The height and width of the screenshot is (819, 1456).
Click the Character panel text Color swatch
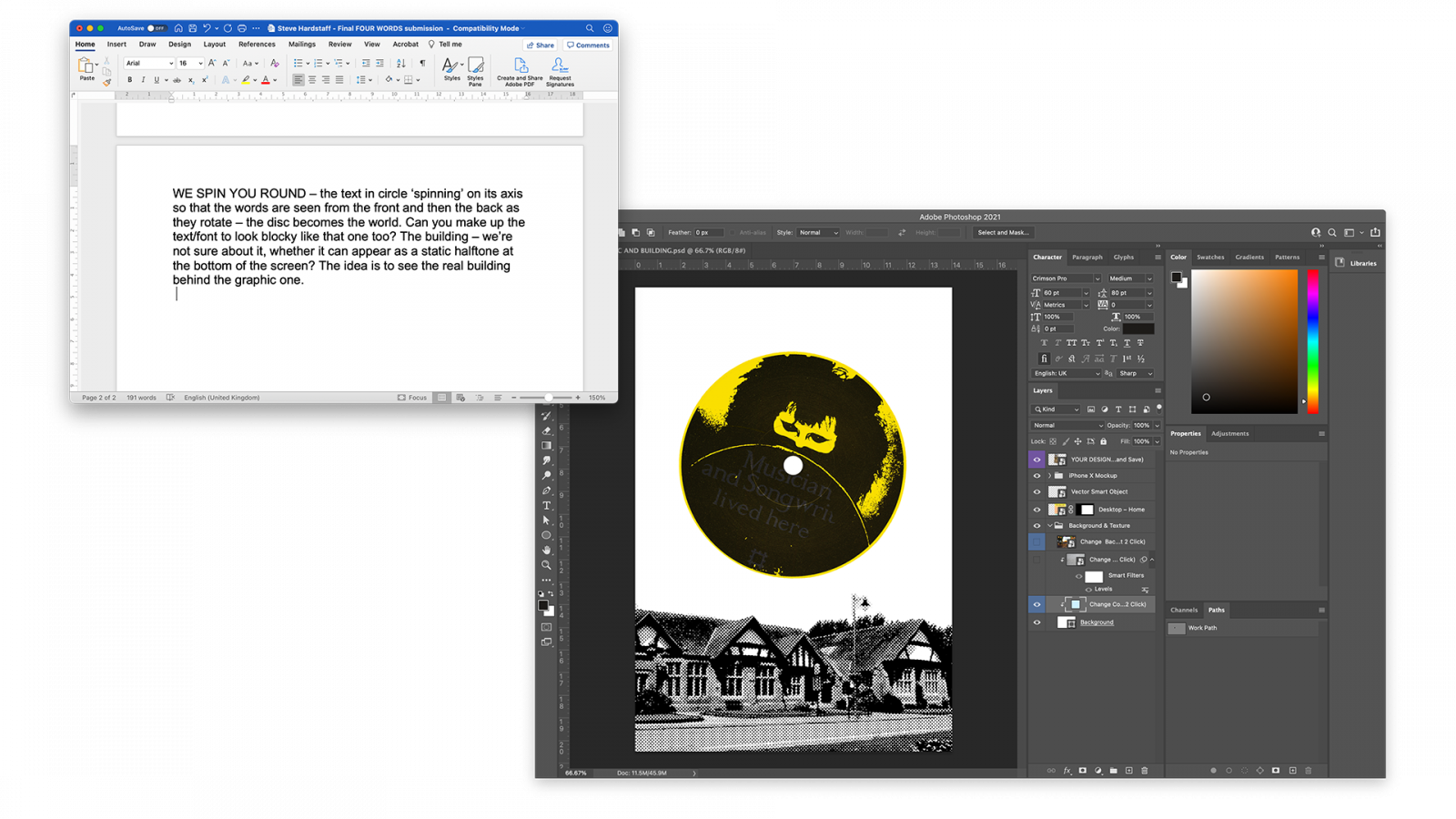pos(1137,329)
